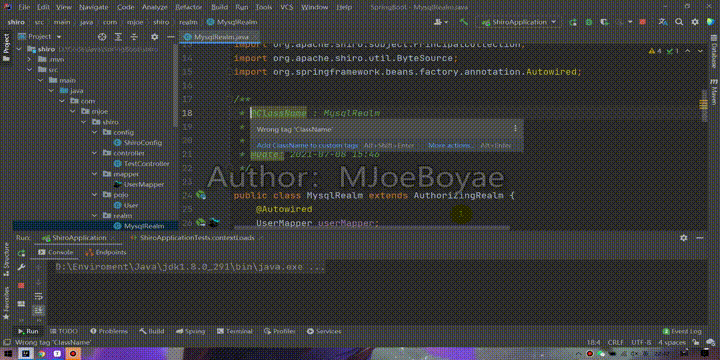
Task: Open the popup's three-dot options menu
Action: (515, 129)
